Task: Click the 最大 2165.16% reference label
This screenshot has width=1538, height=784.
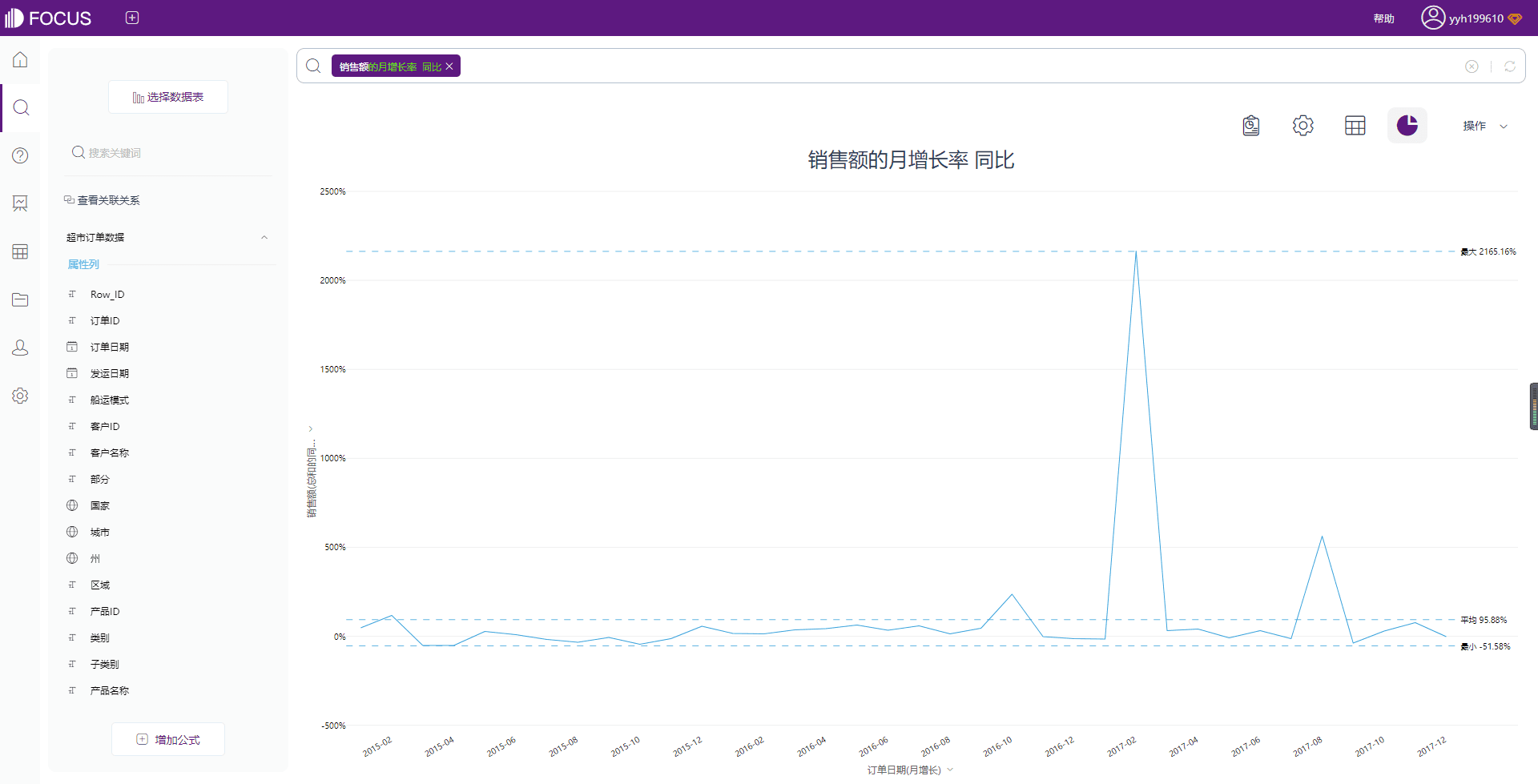Action: [1488, 251]
